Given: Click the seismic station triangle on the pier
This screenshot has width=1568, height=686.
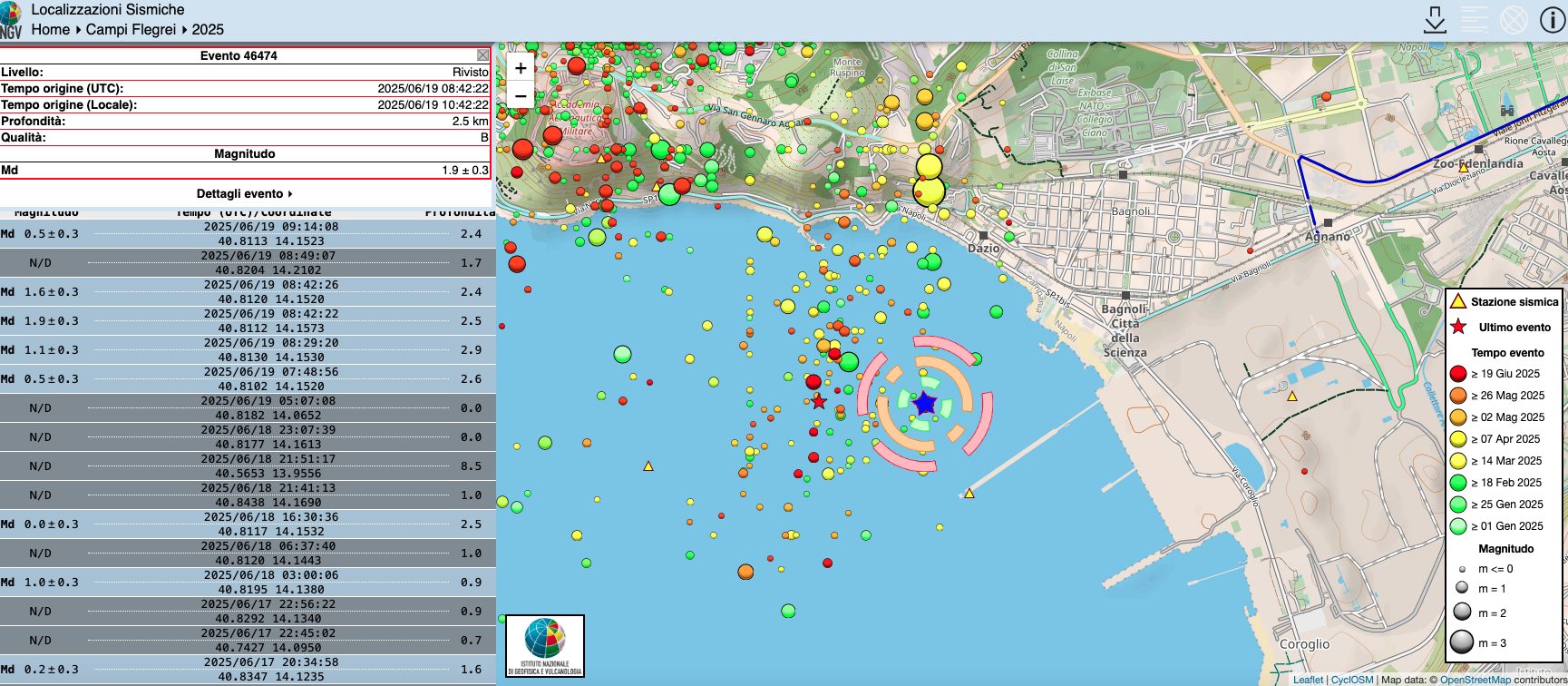Looking at the screenshot, I should point(969,494).
